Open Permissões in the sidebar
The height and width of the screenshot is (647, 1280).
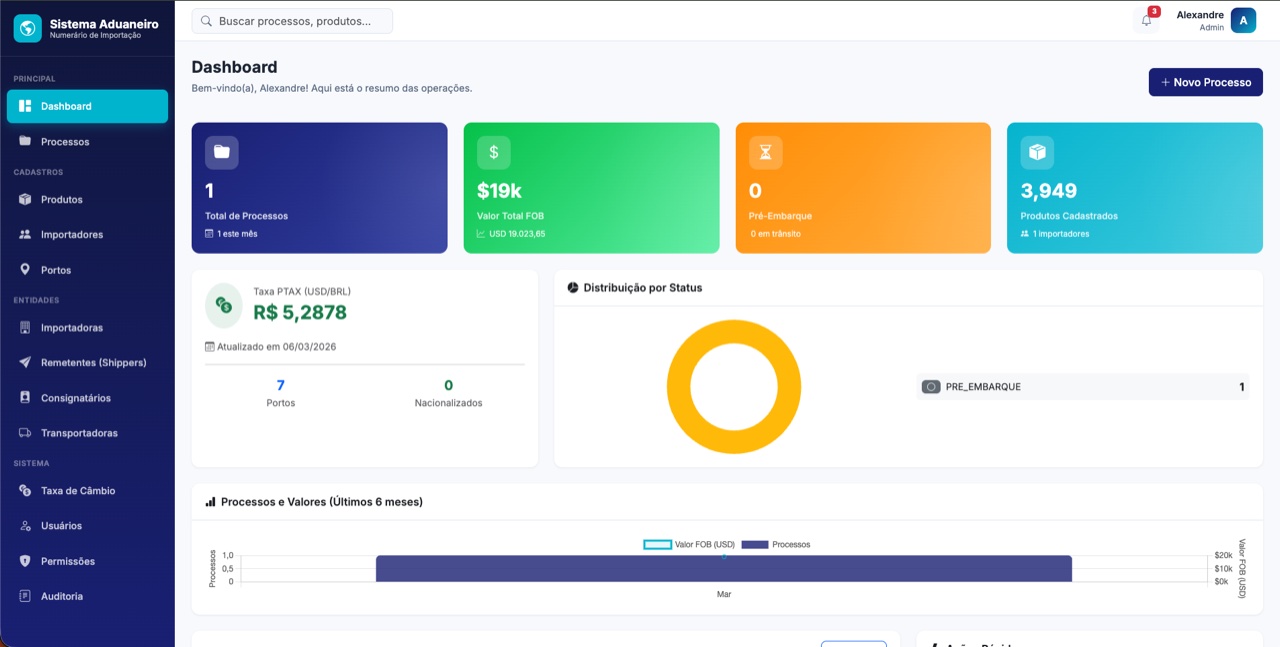pos(87,561)
